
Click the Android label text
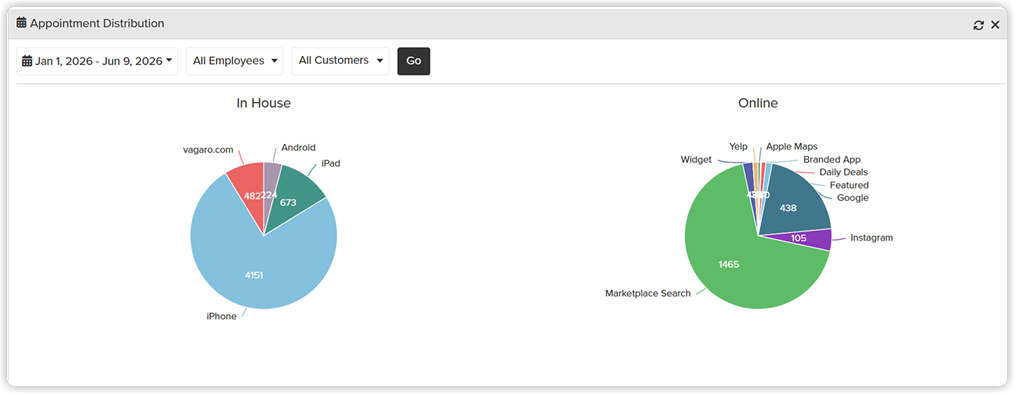[x=298, y=148]
